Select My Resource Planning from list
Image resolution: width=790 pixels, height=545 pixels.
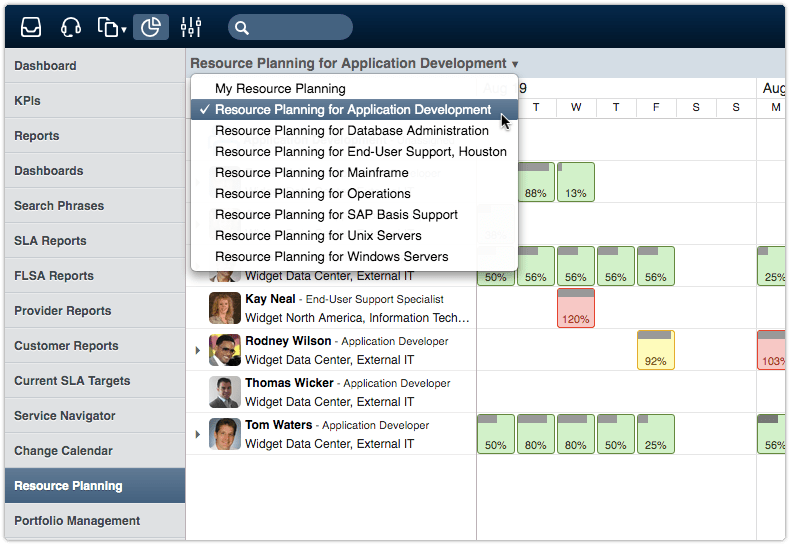pyautogui.click(x=280, y=89)
